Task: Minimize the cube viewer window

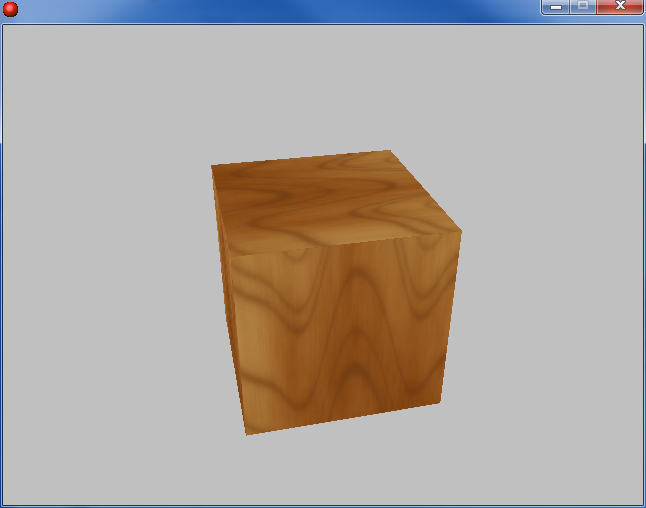Action: [x=555, y=7]
